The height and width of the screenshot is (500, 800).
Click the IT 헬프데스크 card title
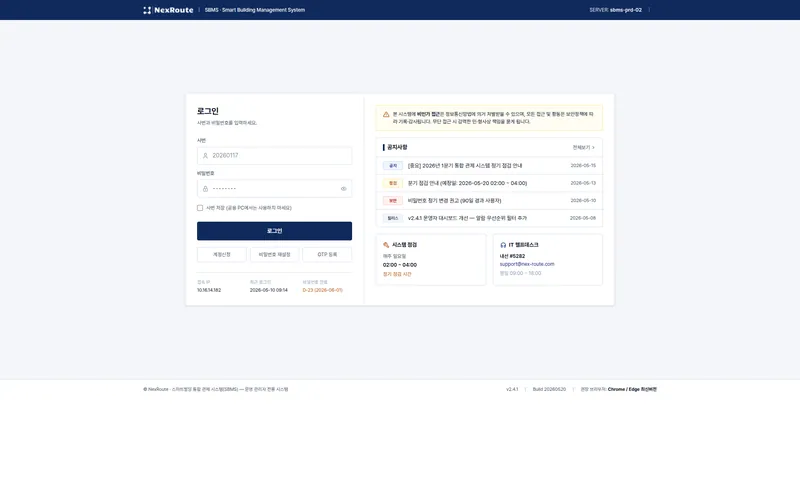(523, 245)
